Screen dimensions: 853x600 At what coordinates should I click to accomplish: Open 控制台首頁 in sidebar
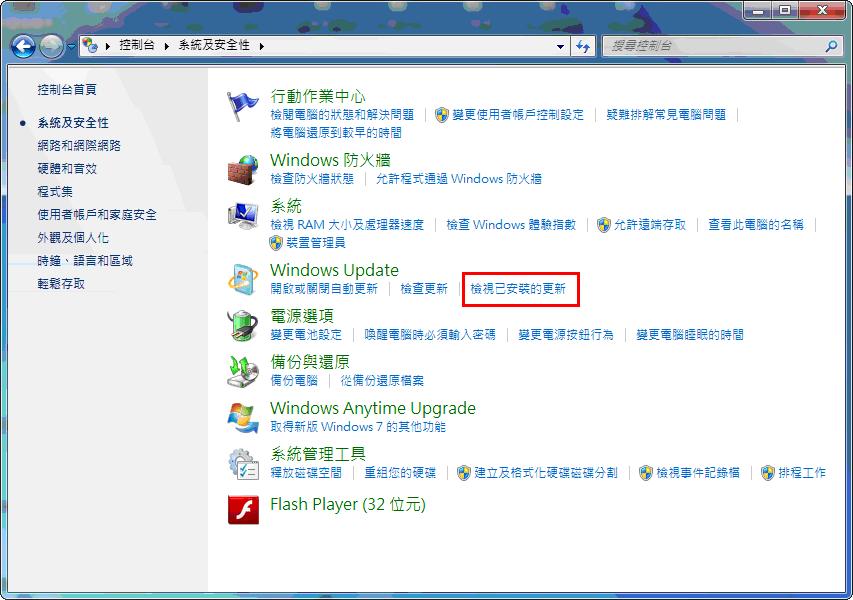click(x=67, y=90)
